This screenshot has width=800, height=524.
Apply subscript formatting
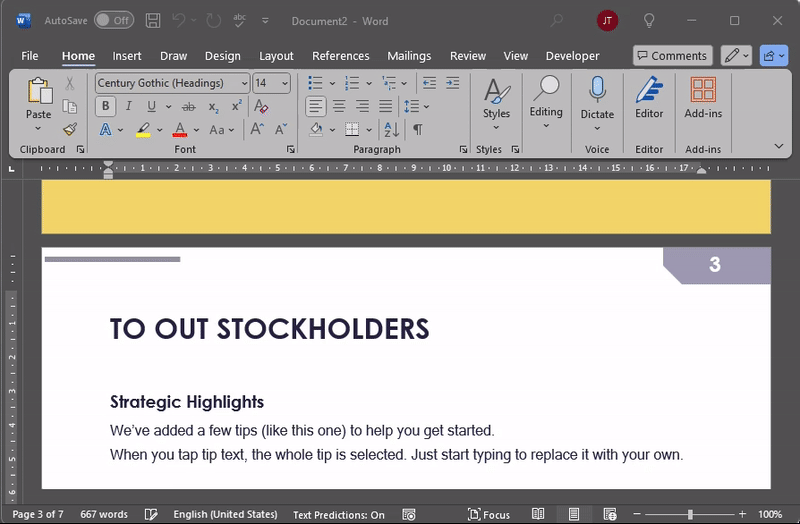tap(213, 107)
